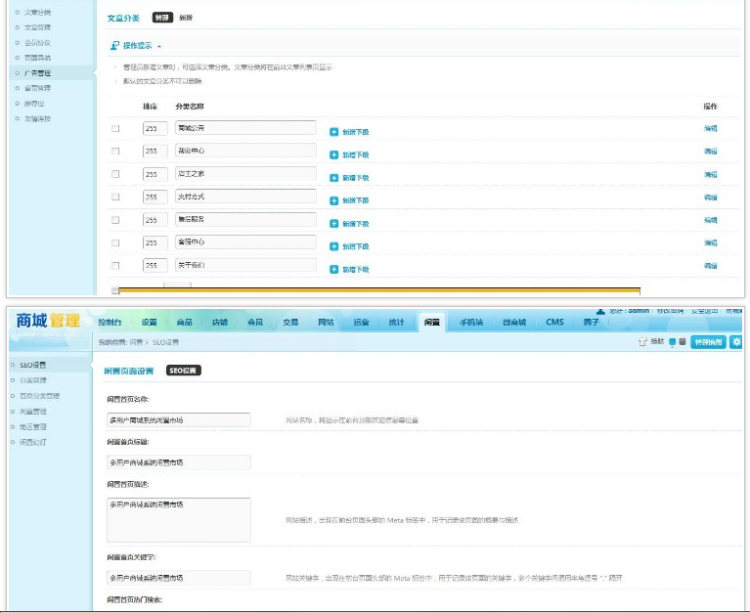Open the gear settings icon in the header

click(736, 342)
